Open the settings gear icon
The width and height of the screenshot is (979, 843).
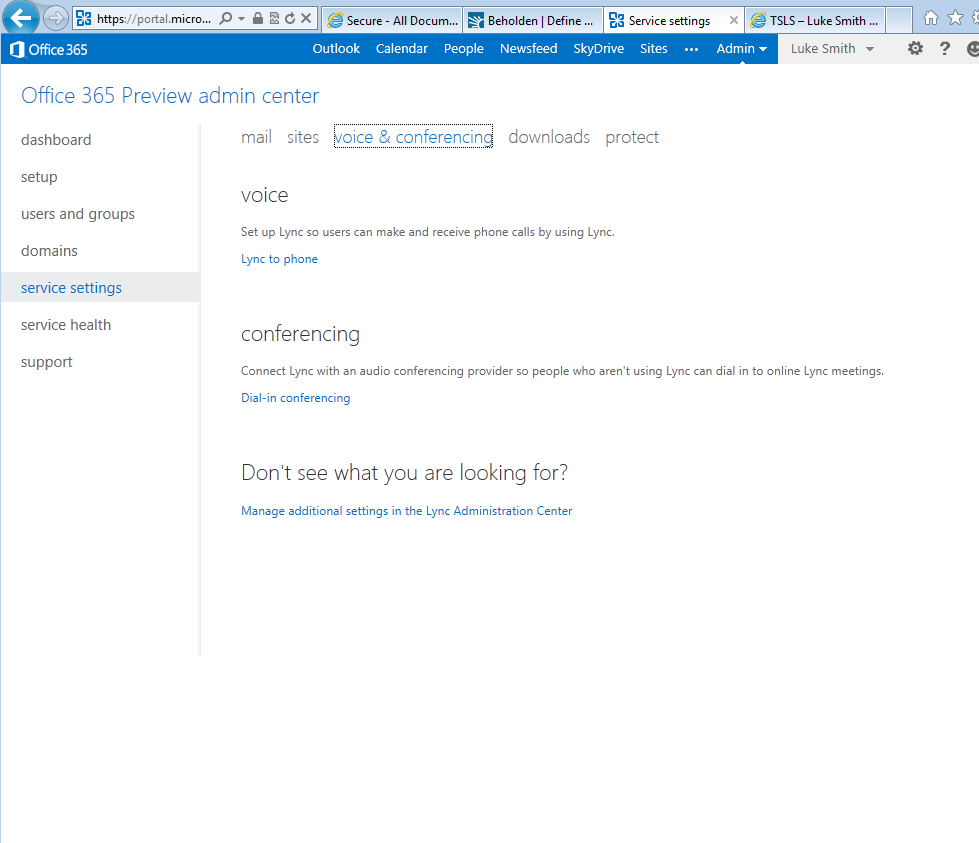pos(915,49)
